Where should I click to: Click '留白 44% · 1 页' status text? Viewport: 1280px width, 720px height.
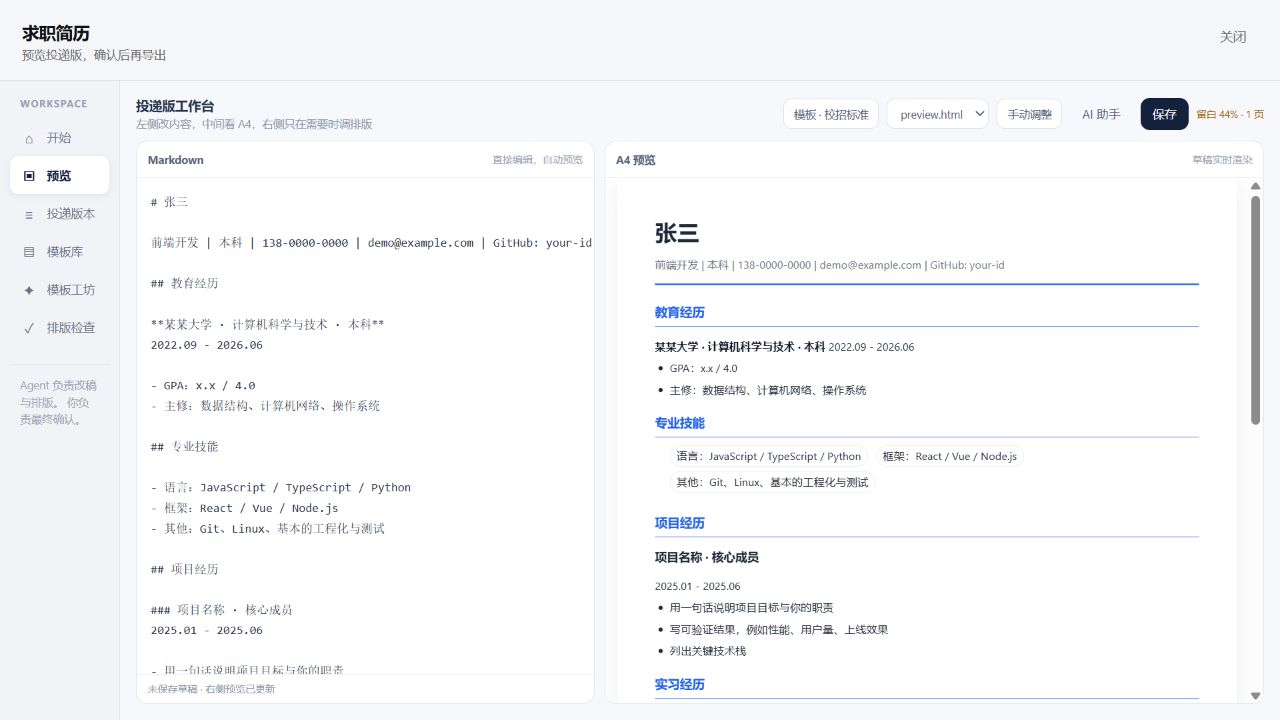click(x=1230, y=114)
